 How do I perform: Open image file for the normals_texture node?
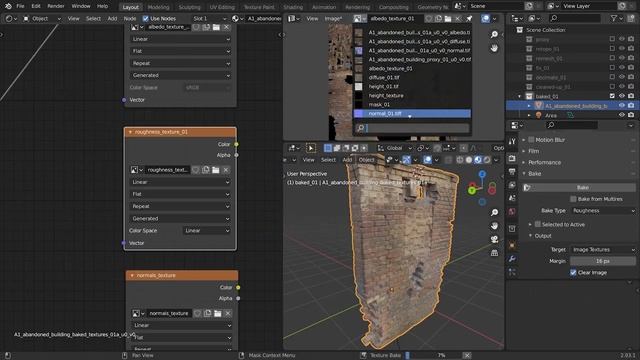pyautogui.click(x=218, y=313)
